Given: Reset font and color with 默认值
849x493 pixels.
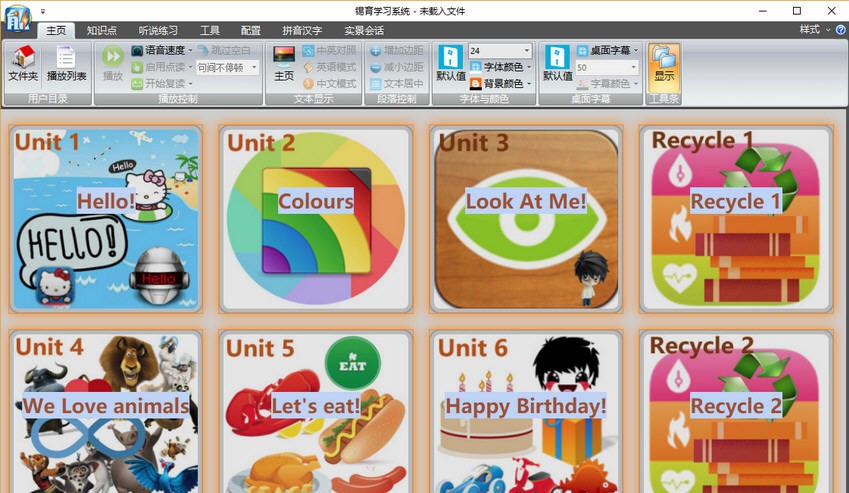Looking at the screenshot, I should pyautogui.click(x=450, y=64).
